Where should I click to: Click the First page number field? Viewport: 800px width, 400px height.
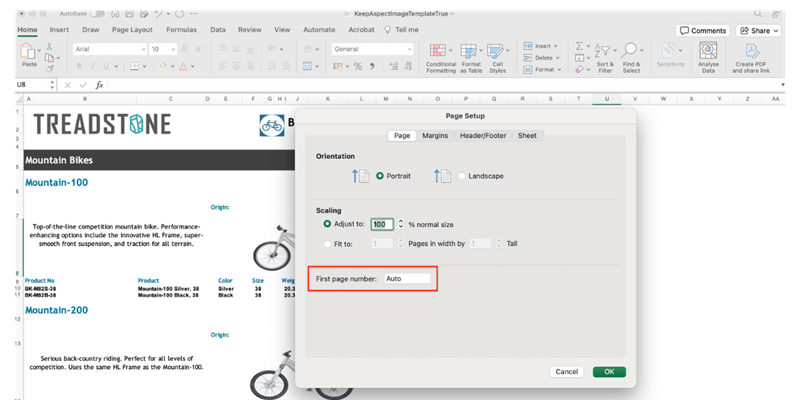pos(407,279)
